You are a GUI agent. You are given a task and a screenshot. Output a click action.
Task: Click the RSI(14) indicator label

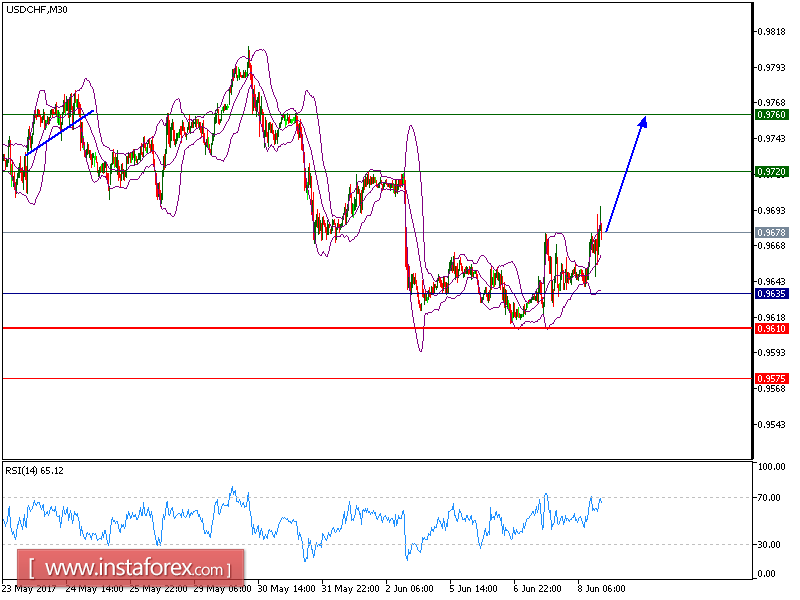click(37, 470)
